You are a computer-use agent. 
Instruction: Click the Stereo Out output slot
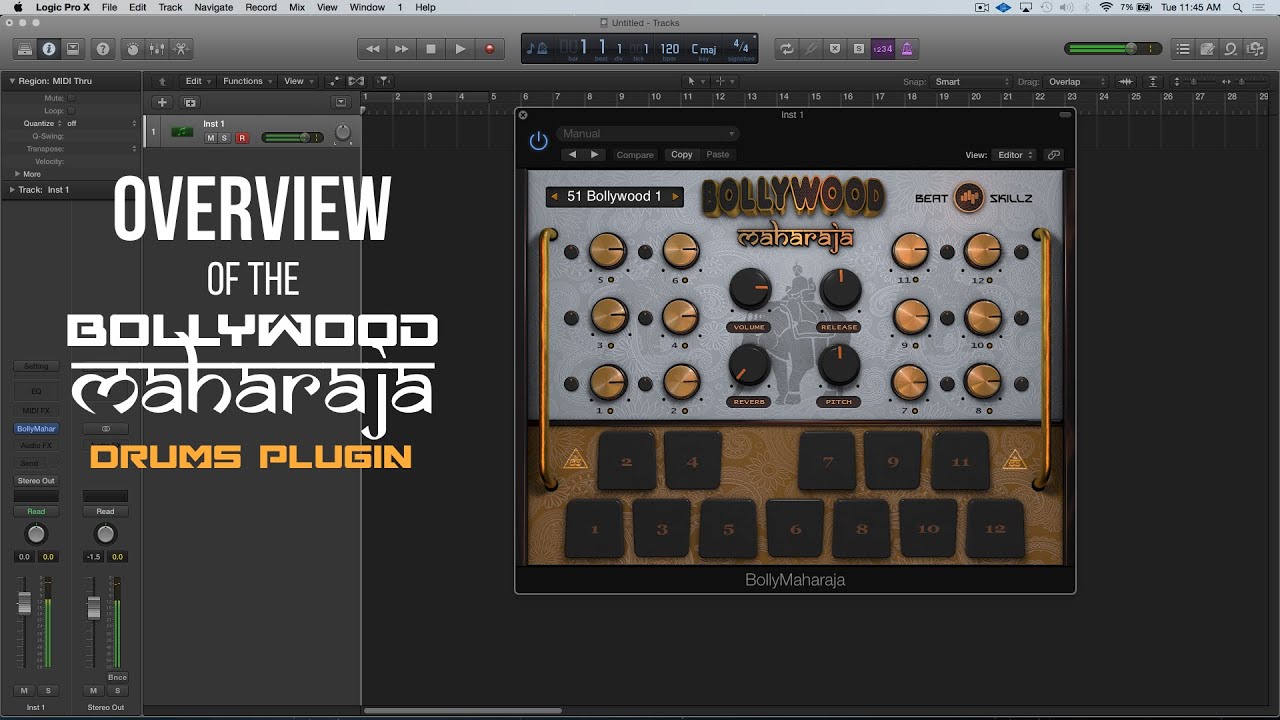pyautogui.click(x=36, y=481)
